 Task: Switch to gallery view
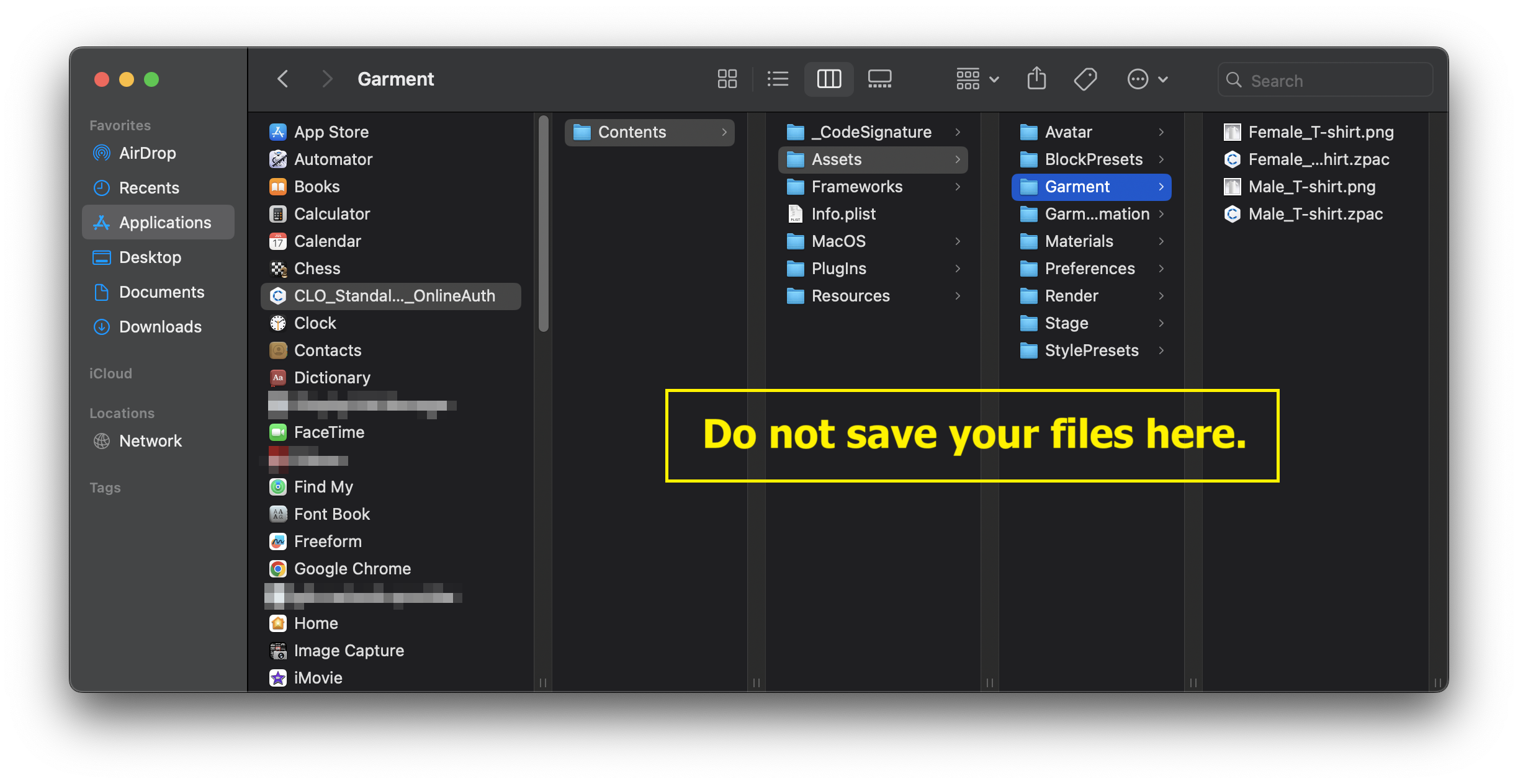(879, 79)
